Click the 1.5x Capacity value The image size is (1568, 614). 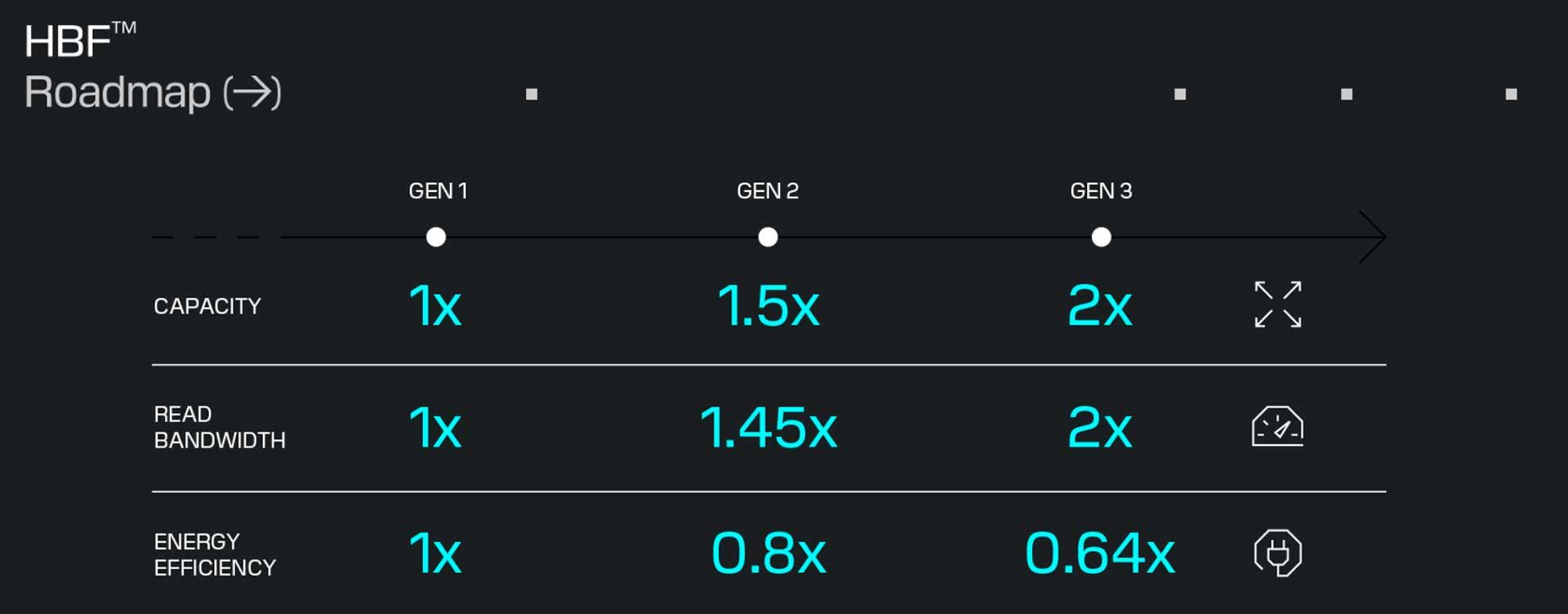click(x=768, y=306)
